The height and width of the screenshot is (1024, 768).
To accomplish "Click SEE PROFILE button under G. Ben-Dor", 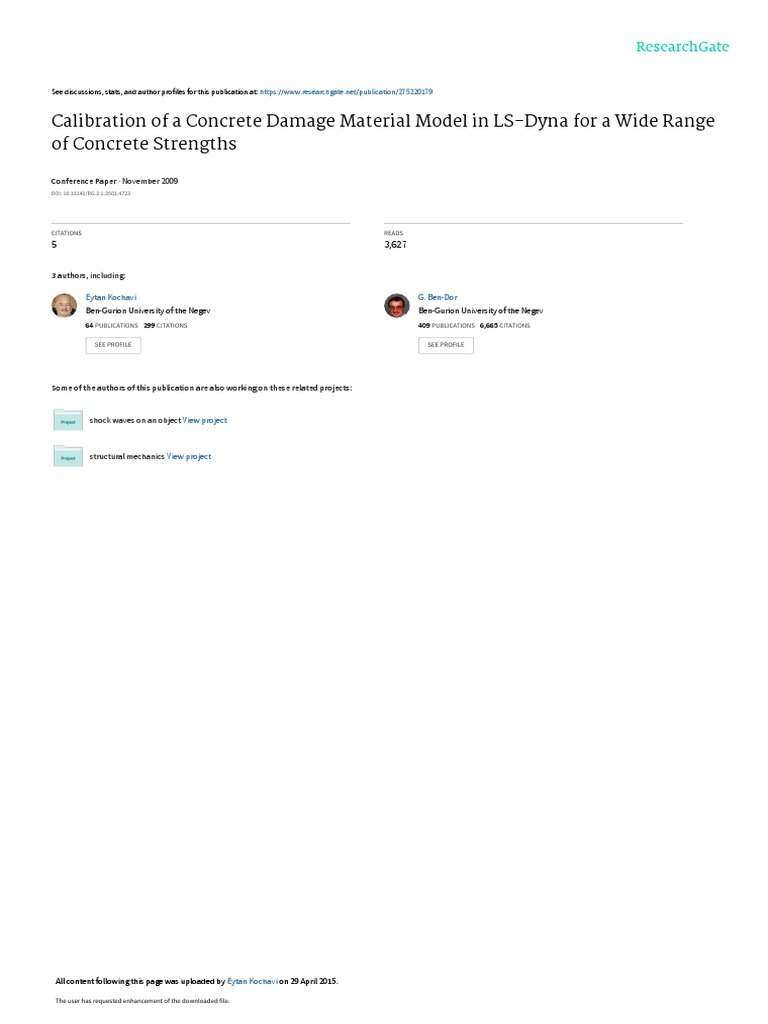I will [445, 345].
